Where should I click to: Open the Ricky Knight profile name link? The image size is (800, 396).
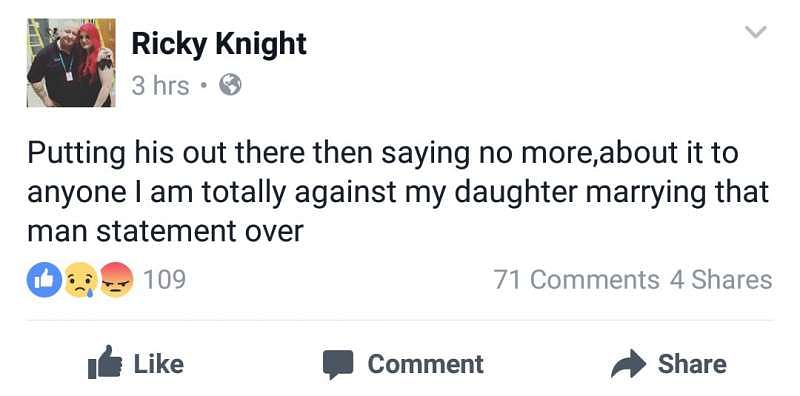point(219,44)
